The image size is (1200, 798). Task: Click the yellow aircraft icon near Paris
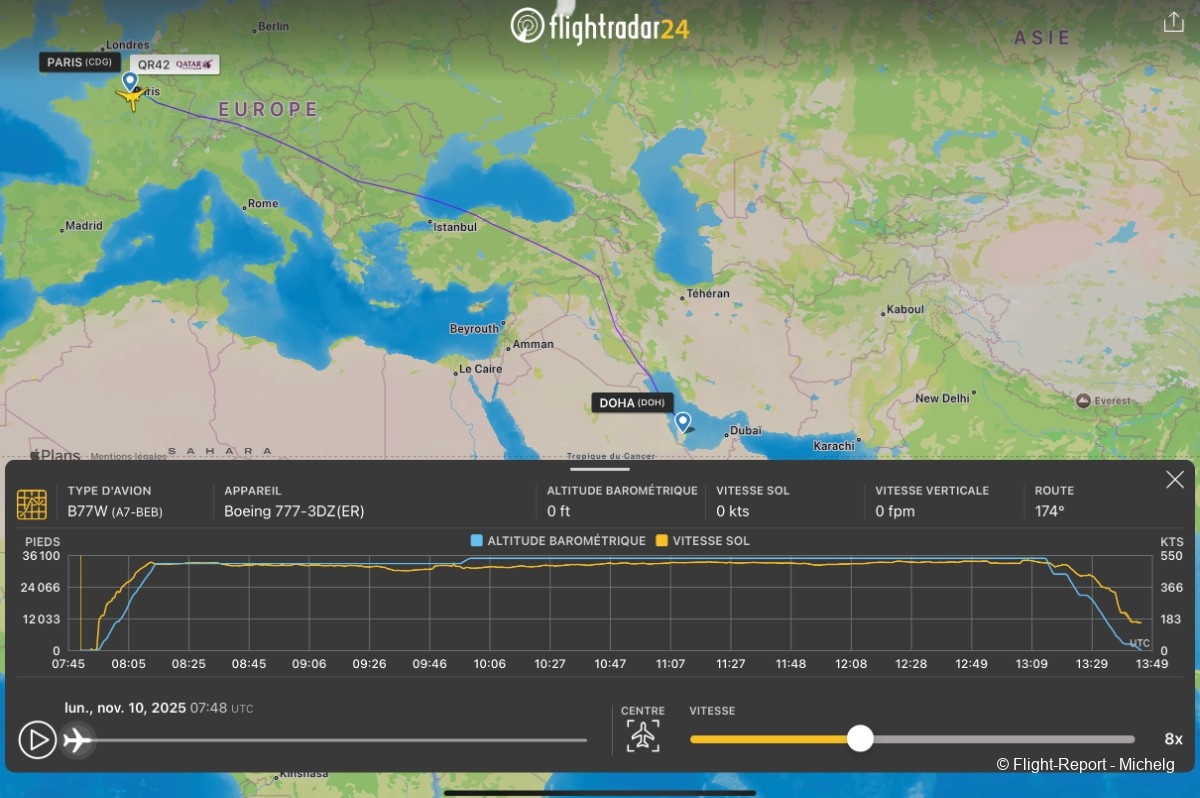coord(129,98)
